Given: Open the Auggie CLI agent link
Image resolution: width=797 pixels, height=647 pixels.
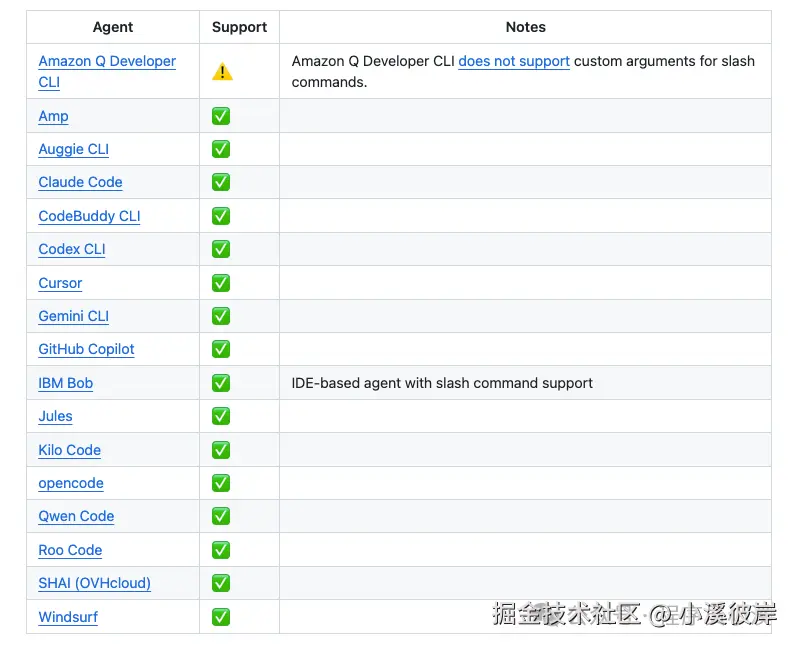Looking at the screenshot, I should tap(74, 149).
